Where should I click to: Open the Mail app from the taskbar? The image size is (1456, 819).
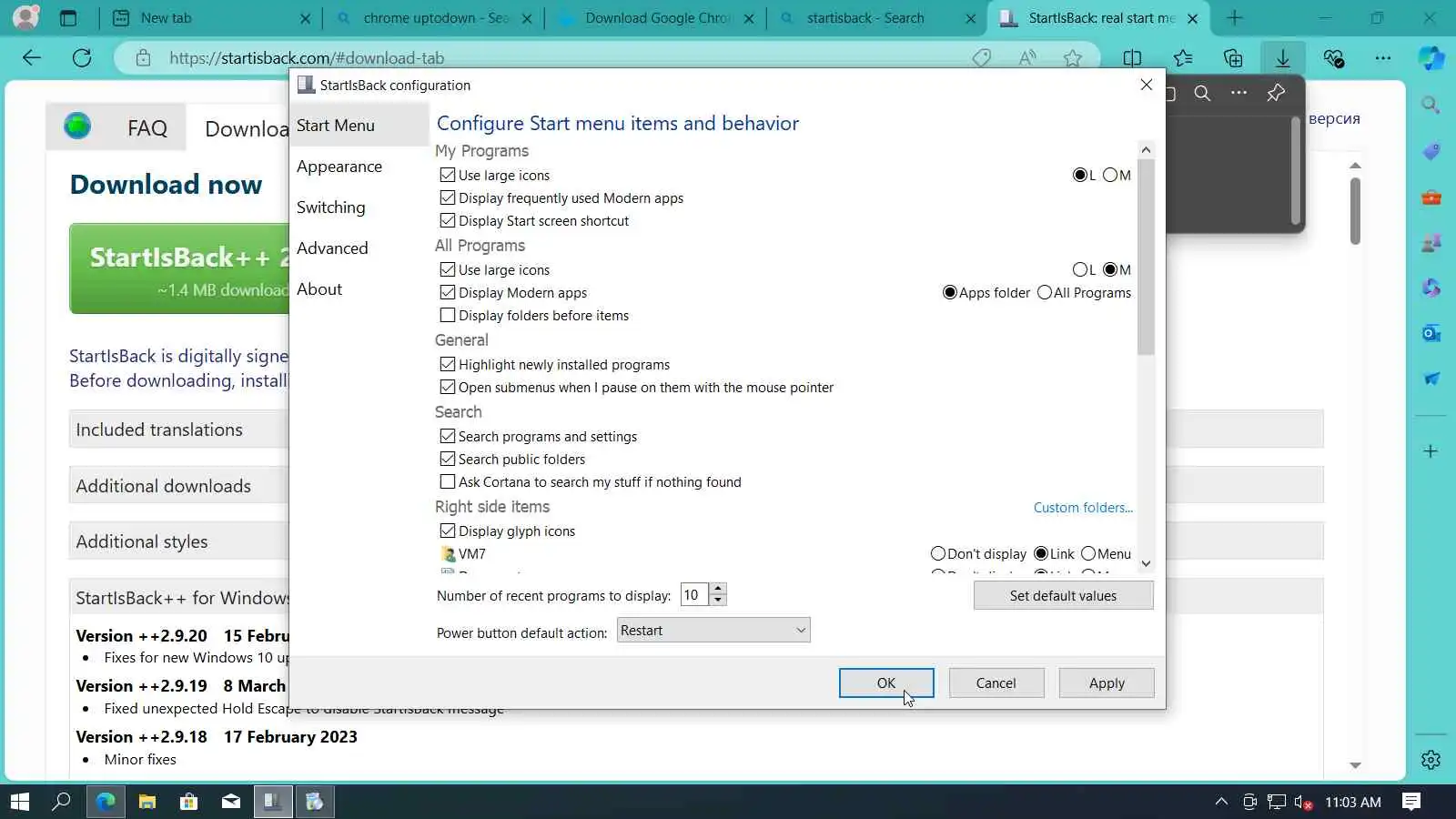tap(231, 802)
